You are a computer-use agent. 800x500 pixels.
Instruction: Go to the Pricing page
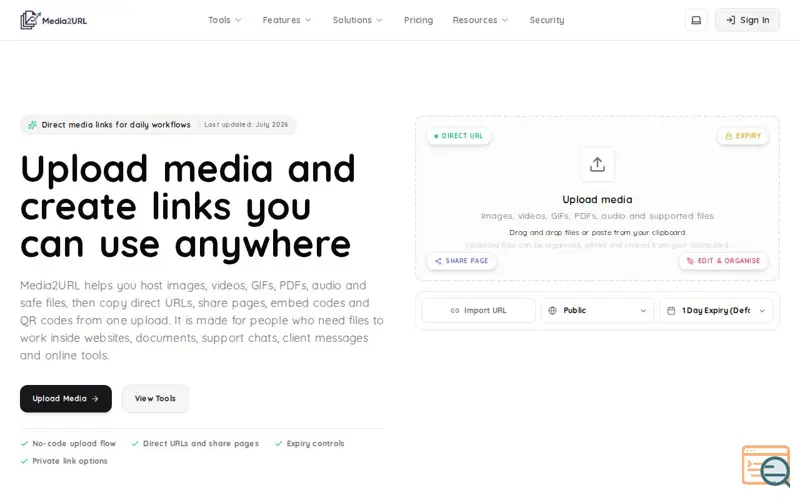tap(418, 20)
